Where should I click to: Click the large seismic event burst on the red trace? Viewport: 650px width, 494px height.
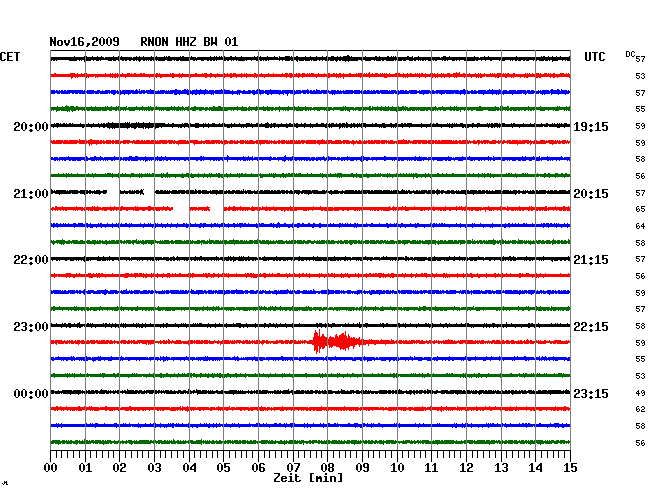pyautogui.click(x=336, y=341)
